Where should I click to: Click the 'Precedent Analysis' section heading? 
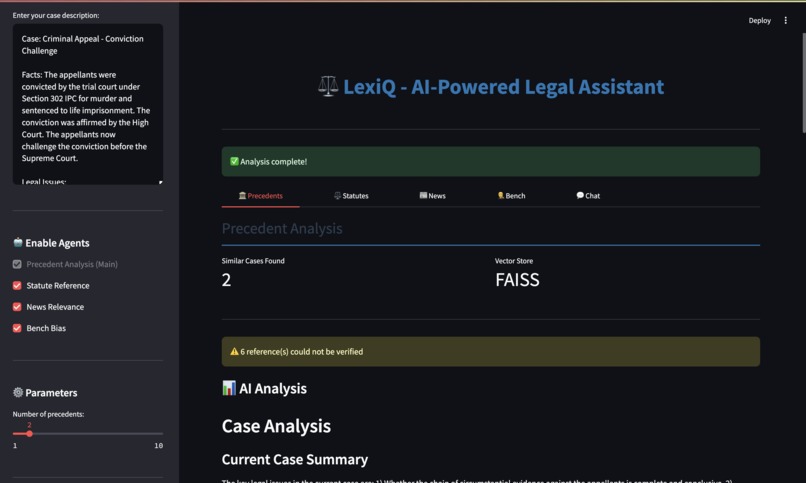tap(282, 228)
